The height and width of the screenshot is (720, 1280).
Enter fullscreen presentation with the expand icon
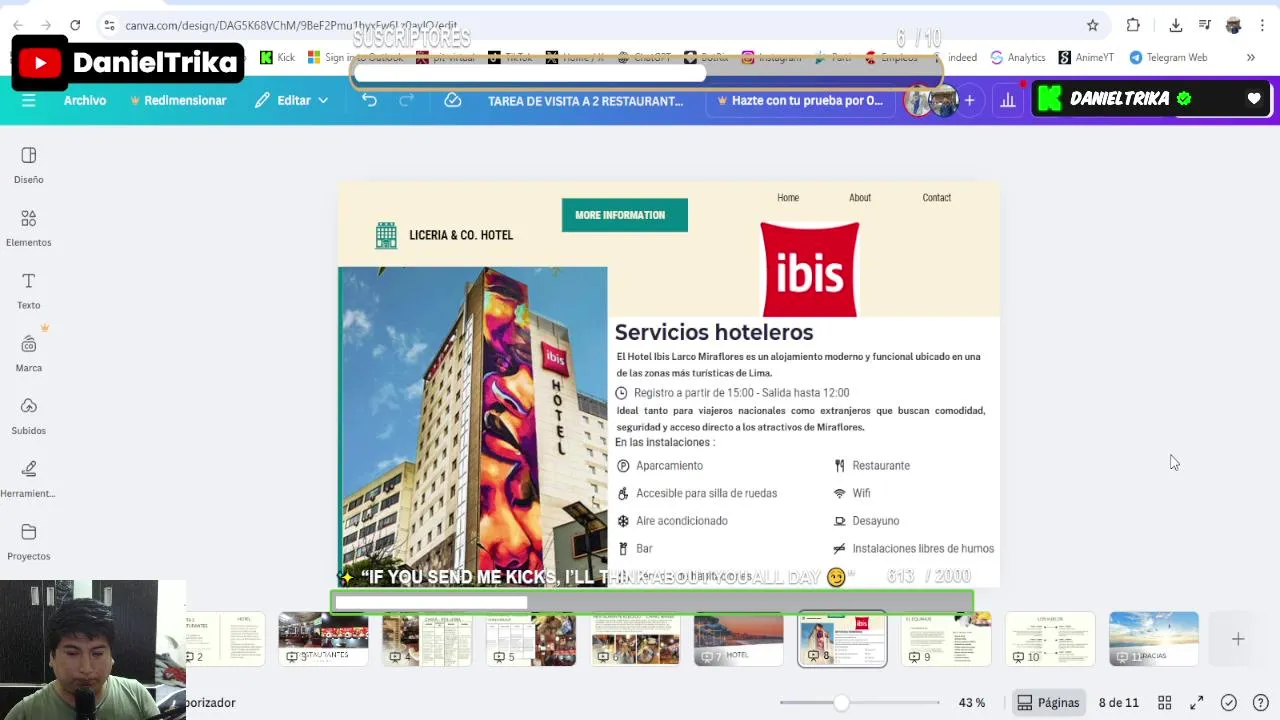1197,703
